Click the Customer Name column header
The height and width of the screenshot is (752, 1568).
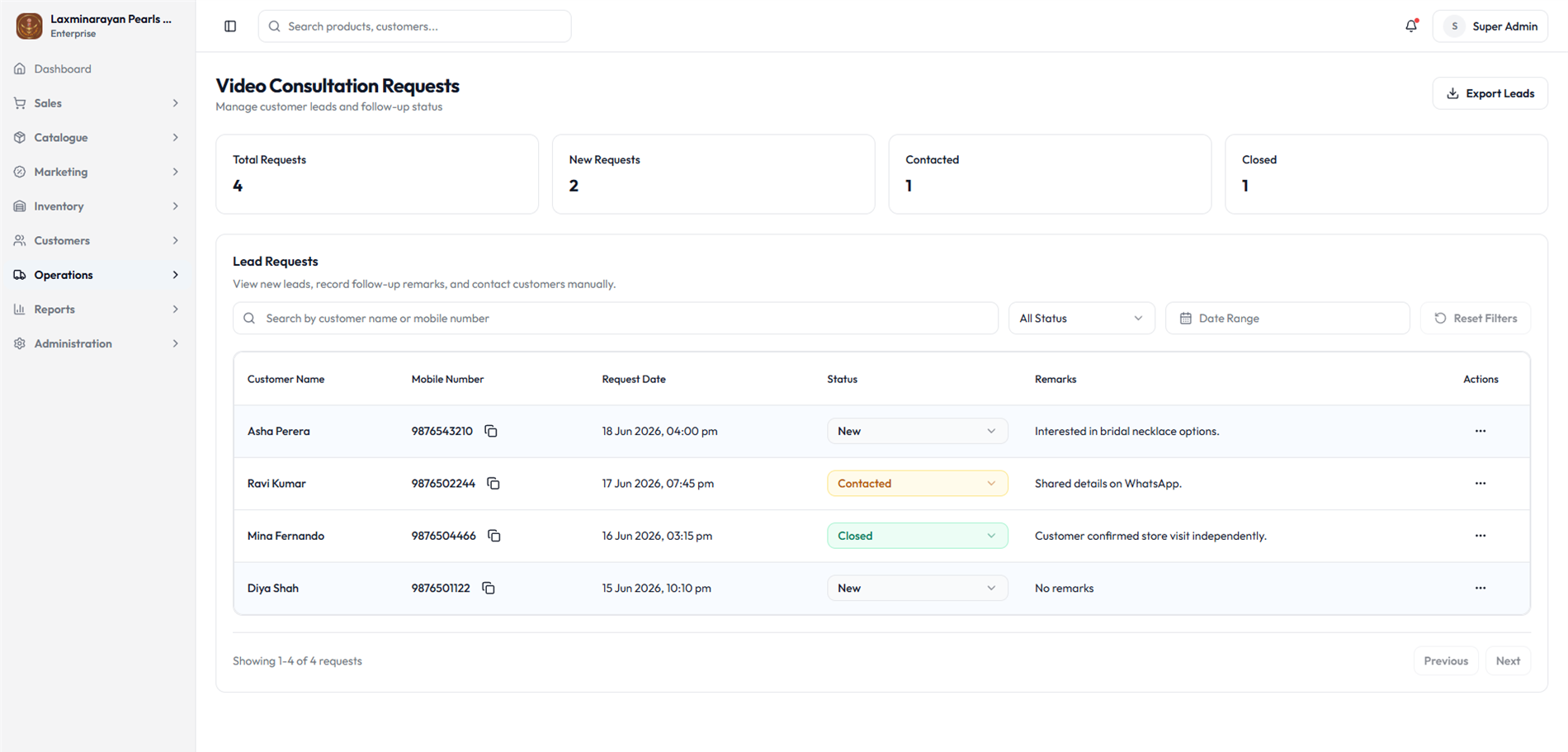[286, 380]
